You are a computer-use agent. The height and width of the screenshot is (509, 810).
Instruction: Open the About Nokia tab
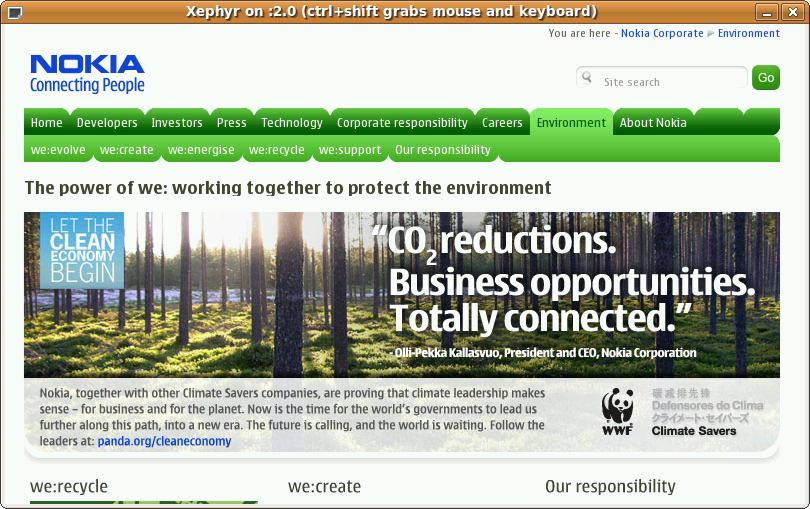click(653, 123)
